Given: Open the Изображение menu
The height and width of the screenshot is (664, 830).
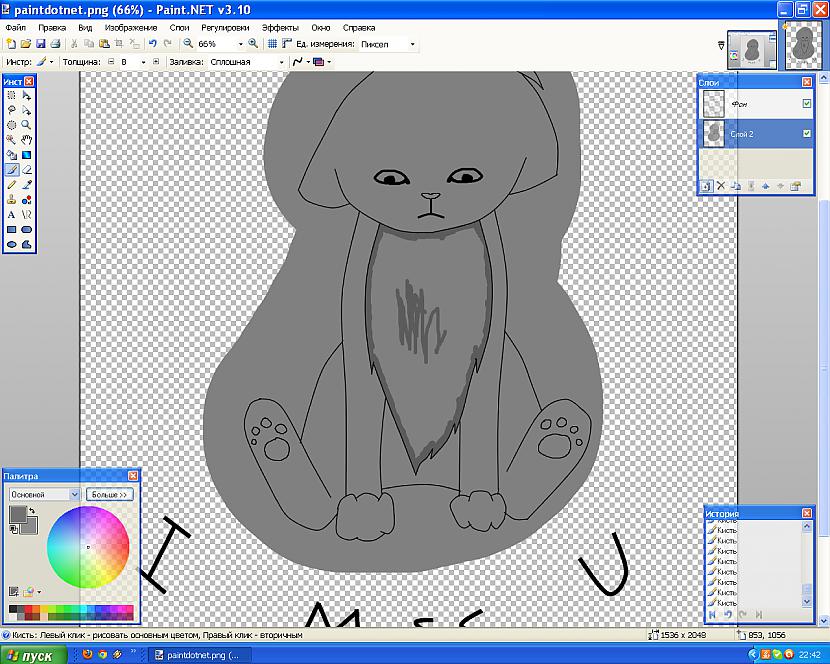Looking at the screenshot, I should point(131,28).
